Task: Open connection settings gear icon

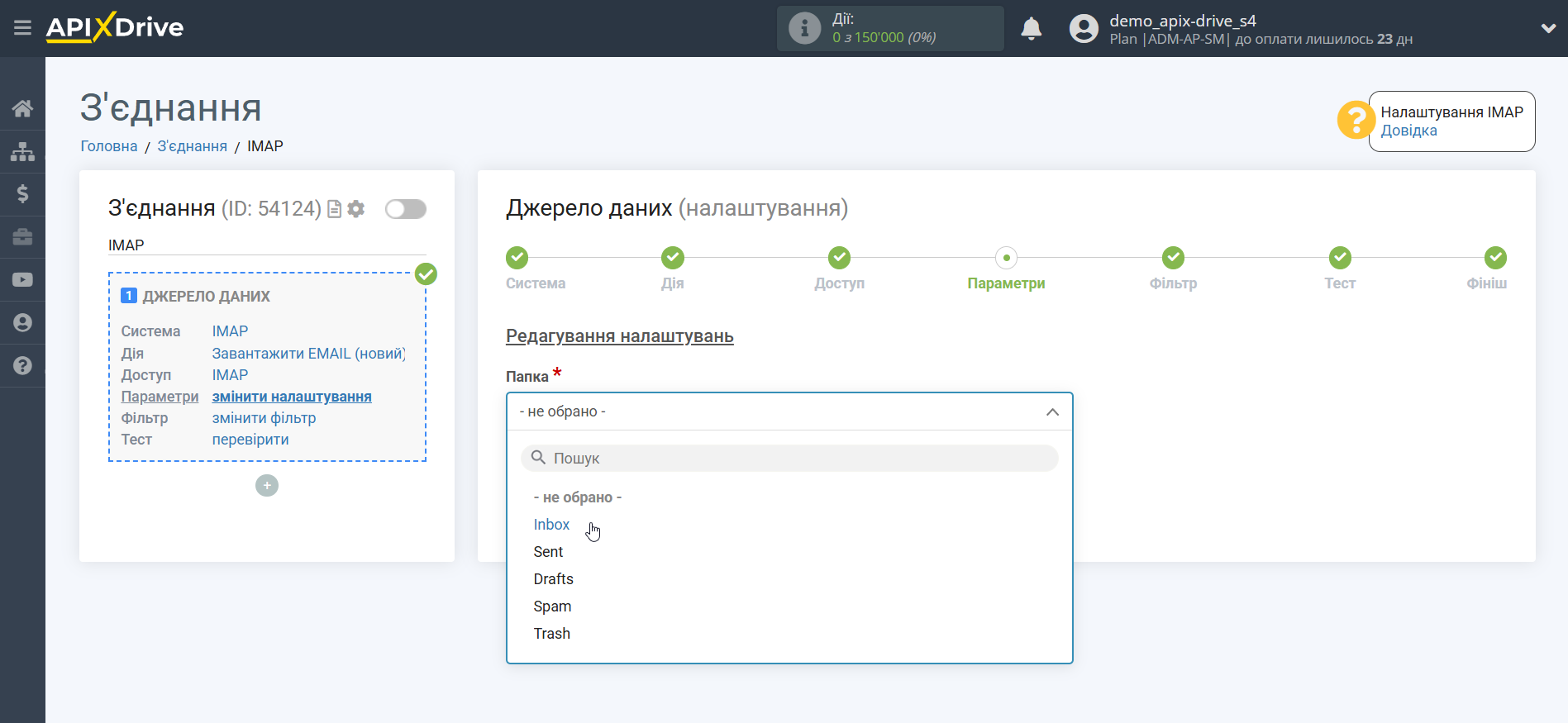Action: coord(356,209)
